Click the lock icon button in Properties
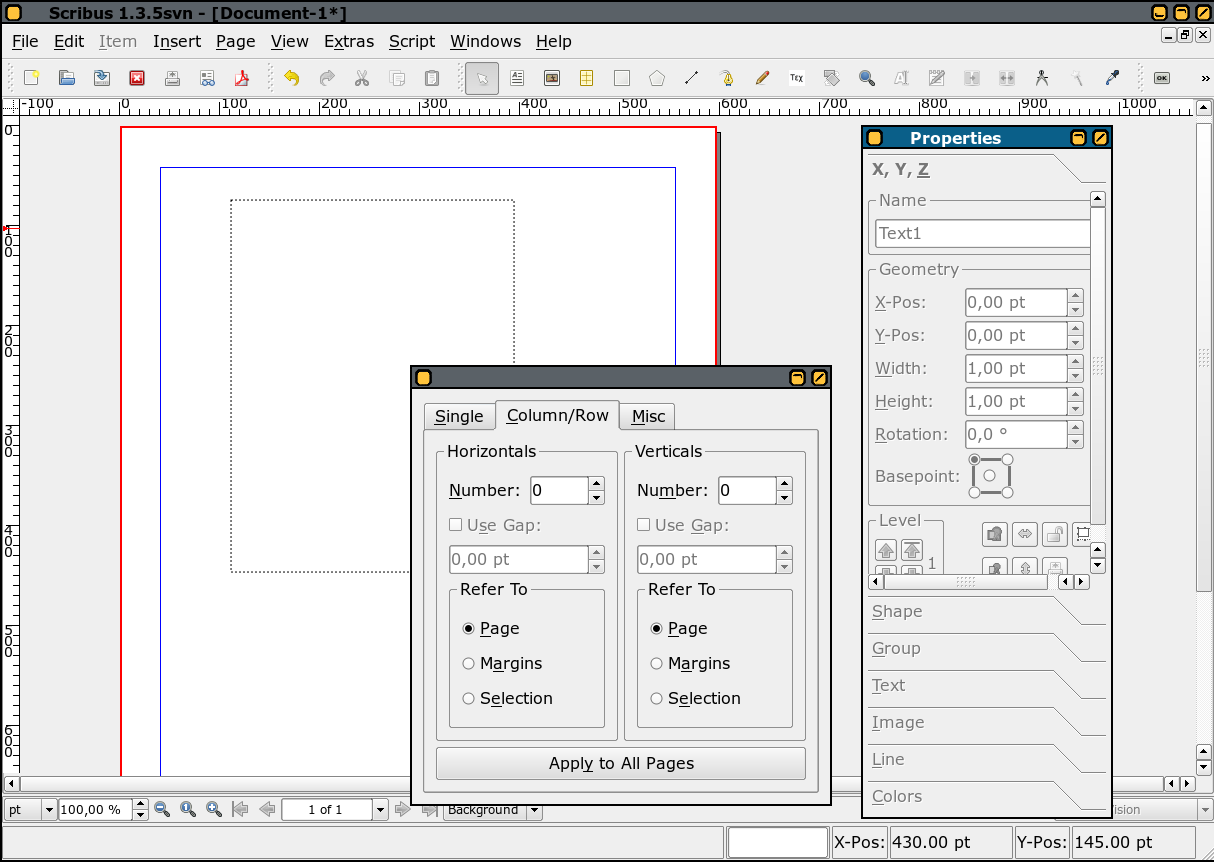The height and width of the screenshot is (862, 1214). (x=1054, y=534)
